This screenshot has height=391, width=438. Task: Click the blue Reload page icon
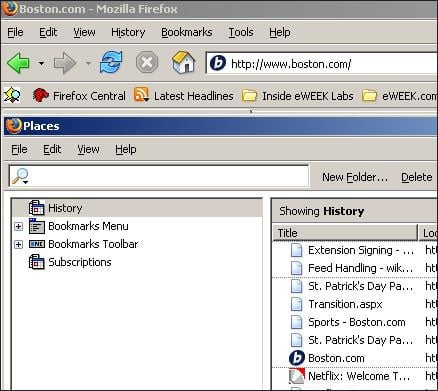tap(111, 62)
